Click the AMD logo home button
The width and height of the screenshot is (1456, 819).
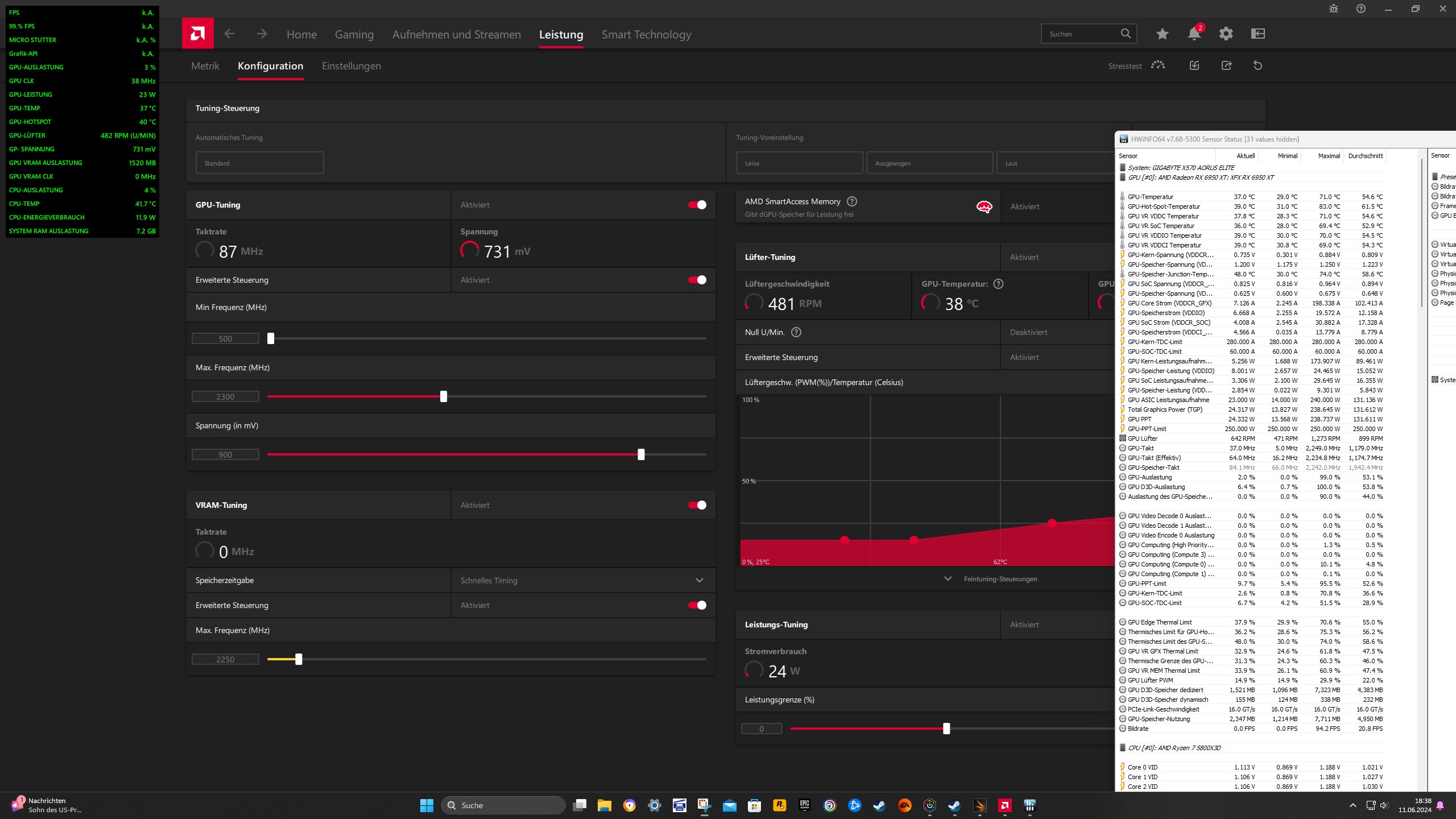(x=198, y=34)
